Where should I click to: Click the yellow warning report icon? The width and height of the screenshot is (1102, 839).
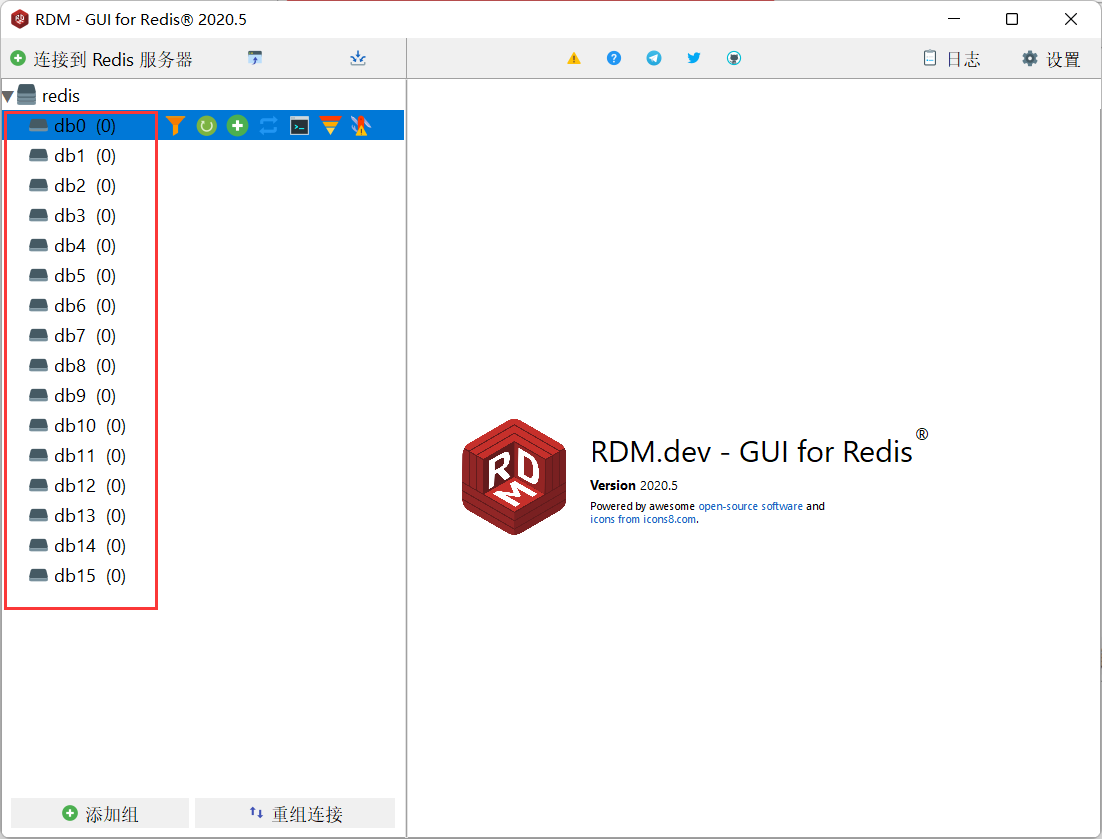(574, 58)
